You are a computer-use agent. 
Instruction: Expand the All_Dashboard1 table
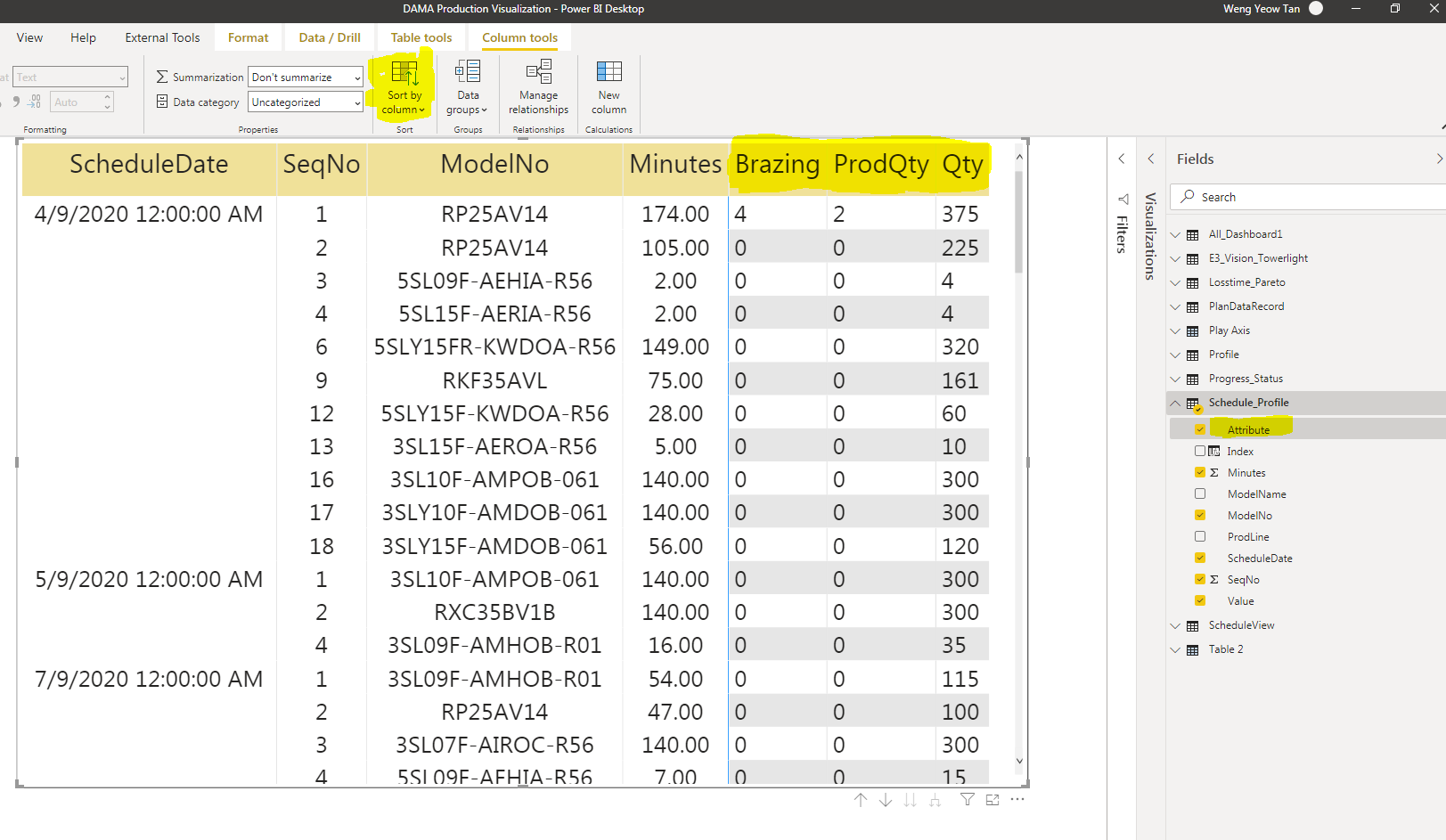click(x=1175, y=234)
